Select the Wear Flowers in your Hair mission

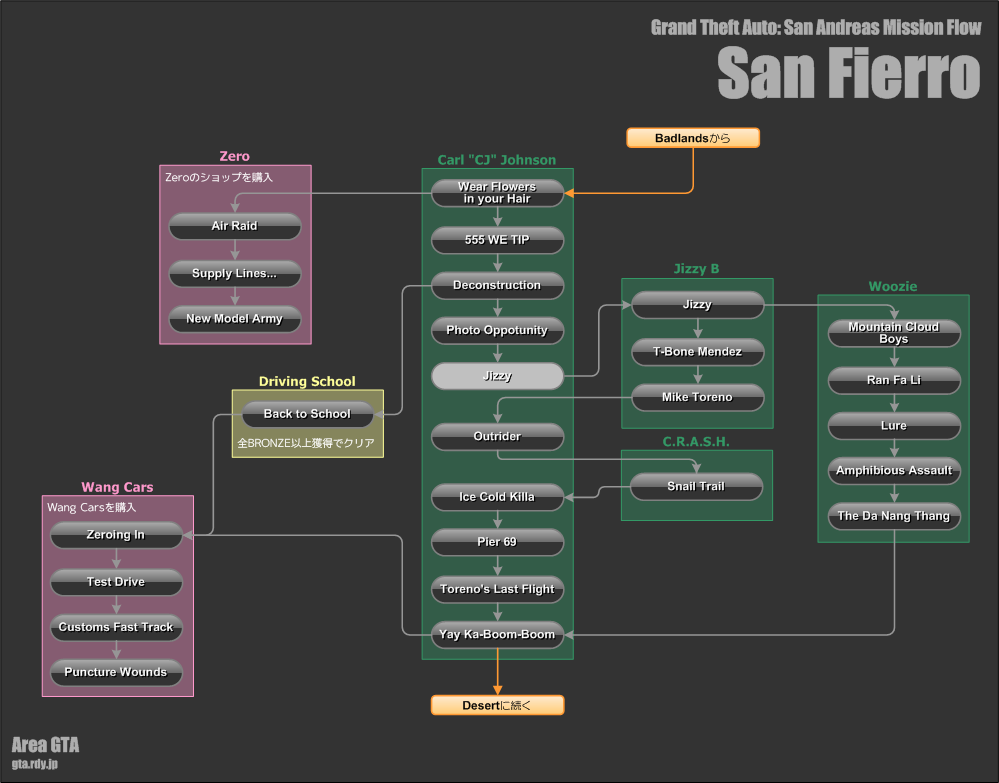pyautogui.click(x=497, y=192)
